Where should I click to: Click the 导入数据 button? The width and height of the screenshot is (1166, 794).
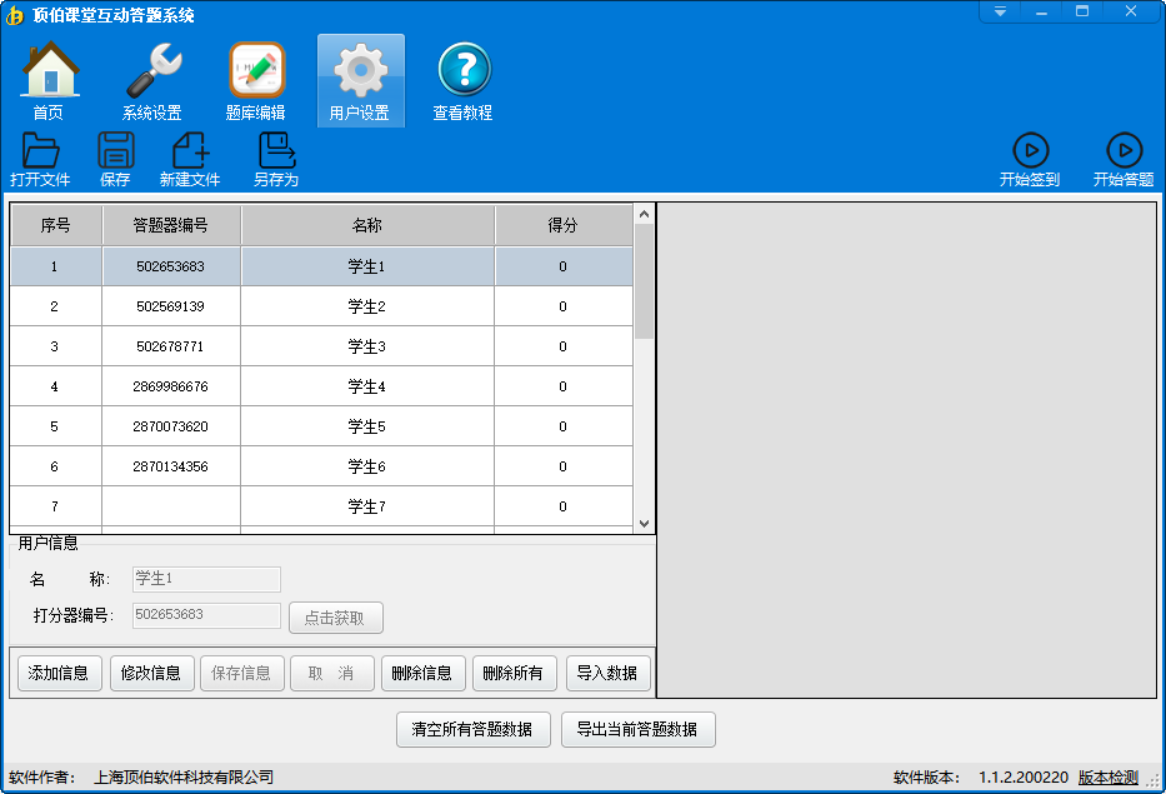point(608,673)
